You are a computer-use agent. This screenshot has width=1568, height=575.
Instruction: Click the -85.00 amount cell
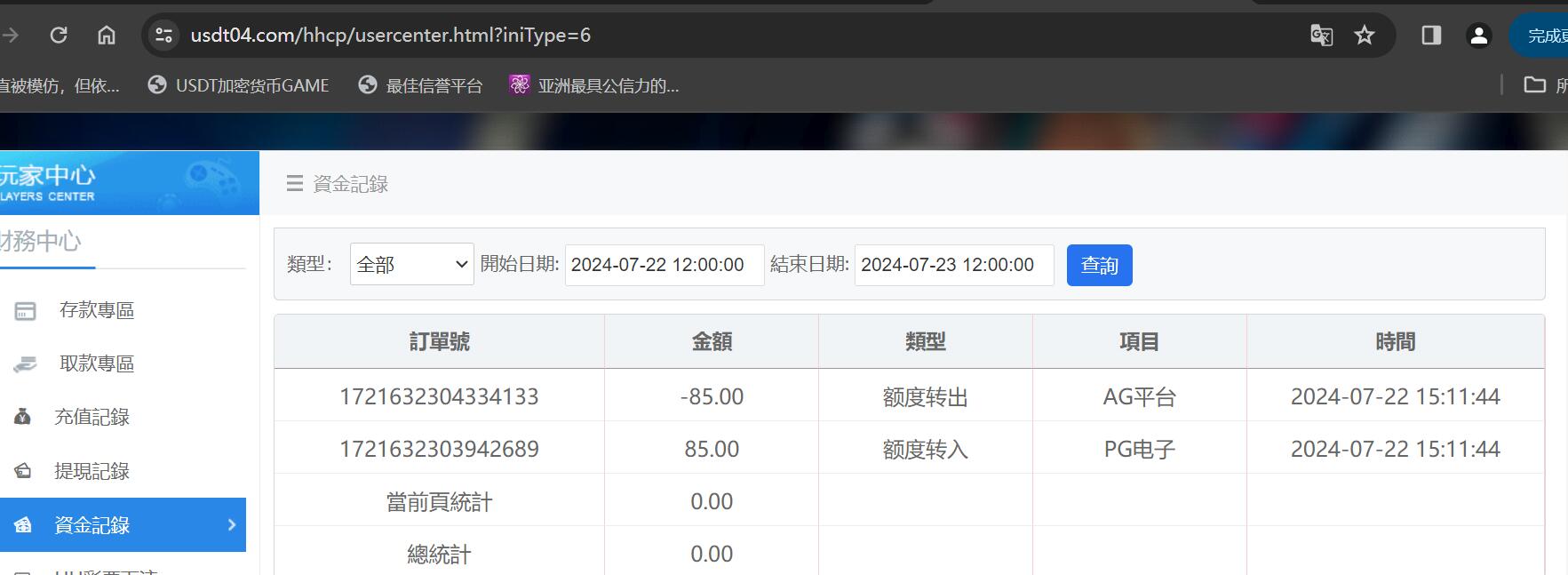[x=712, y=396]
